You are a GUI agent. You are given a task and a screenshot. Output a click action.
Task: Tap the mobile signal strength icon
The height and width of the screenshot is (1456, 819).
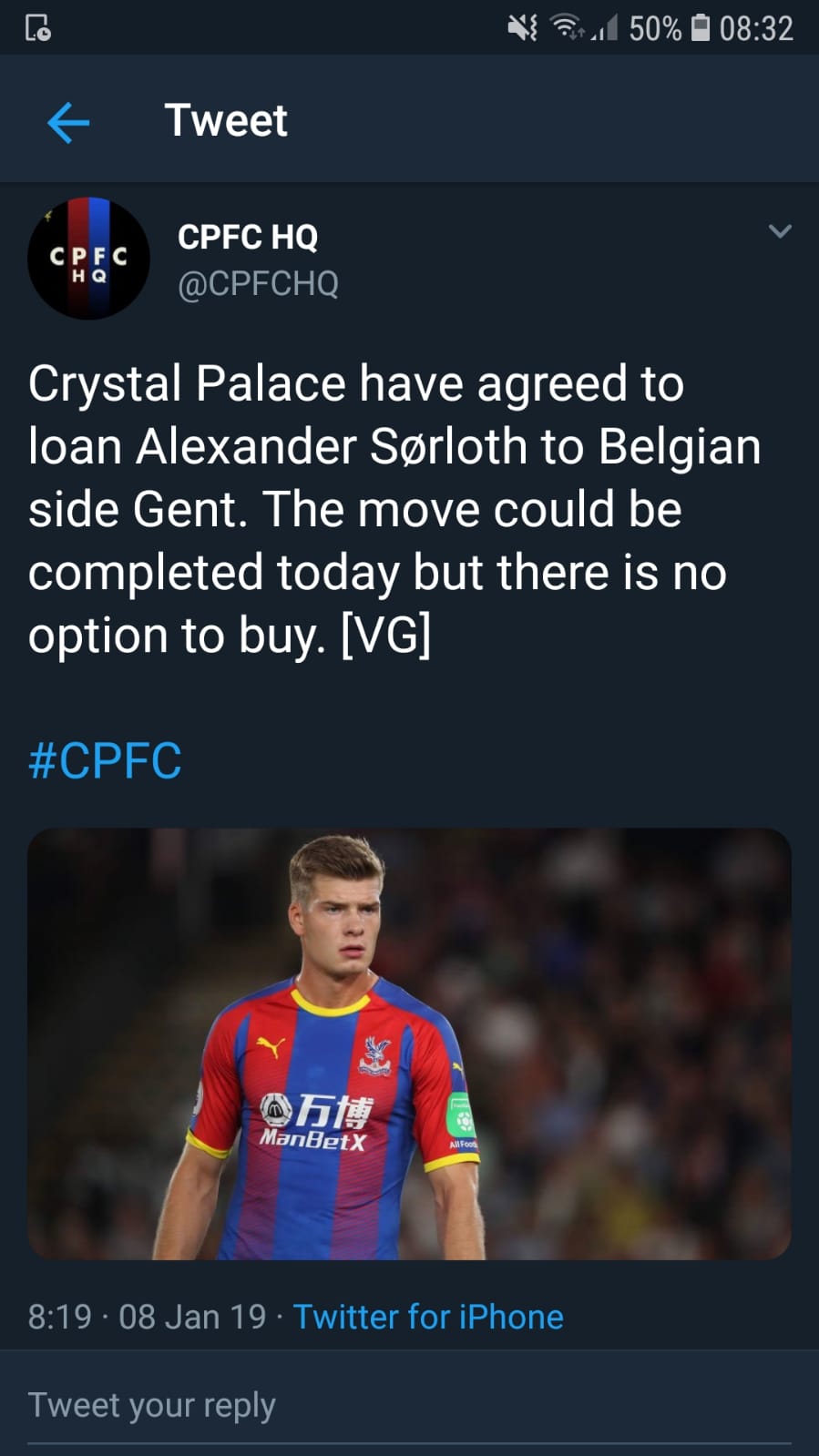[x=604, y=29]
